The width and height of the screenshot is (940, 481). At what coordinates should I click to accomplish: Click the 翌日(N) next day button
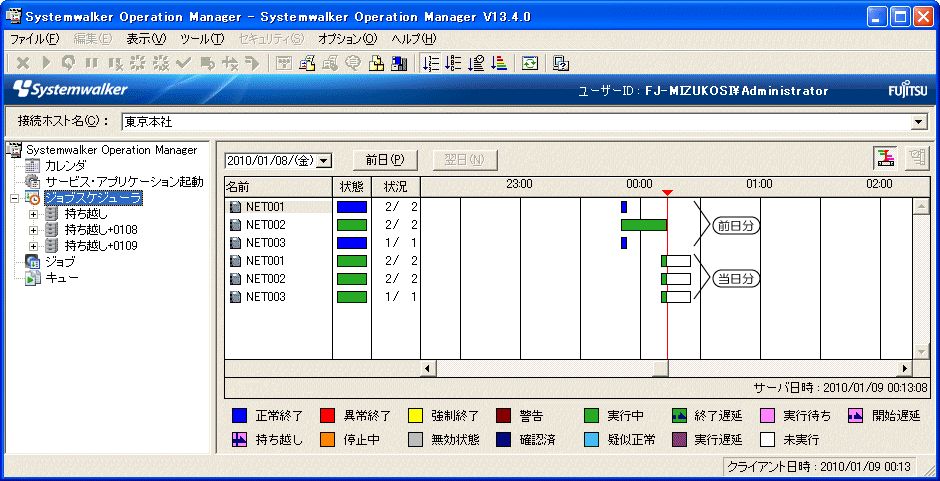coord(465,160)
